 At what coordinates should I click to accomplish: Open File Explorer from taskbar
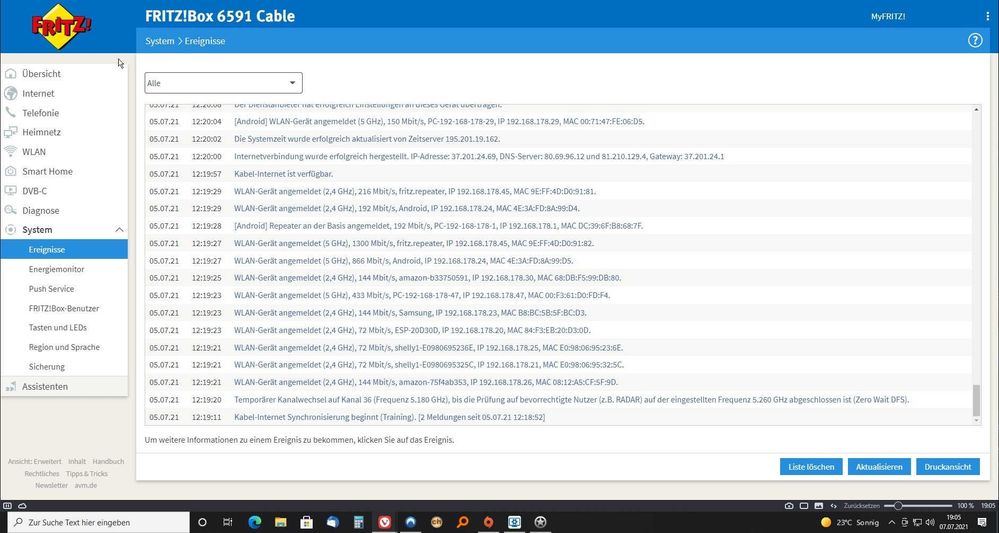280,522
